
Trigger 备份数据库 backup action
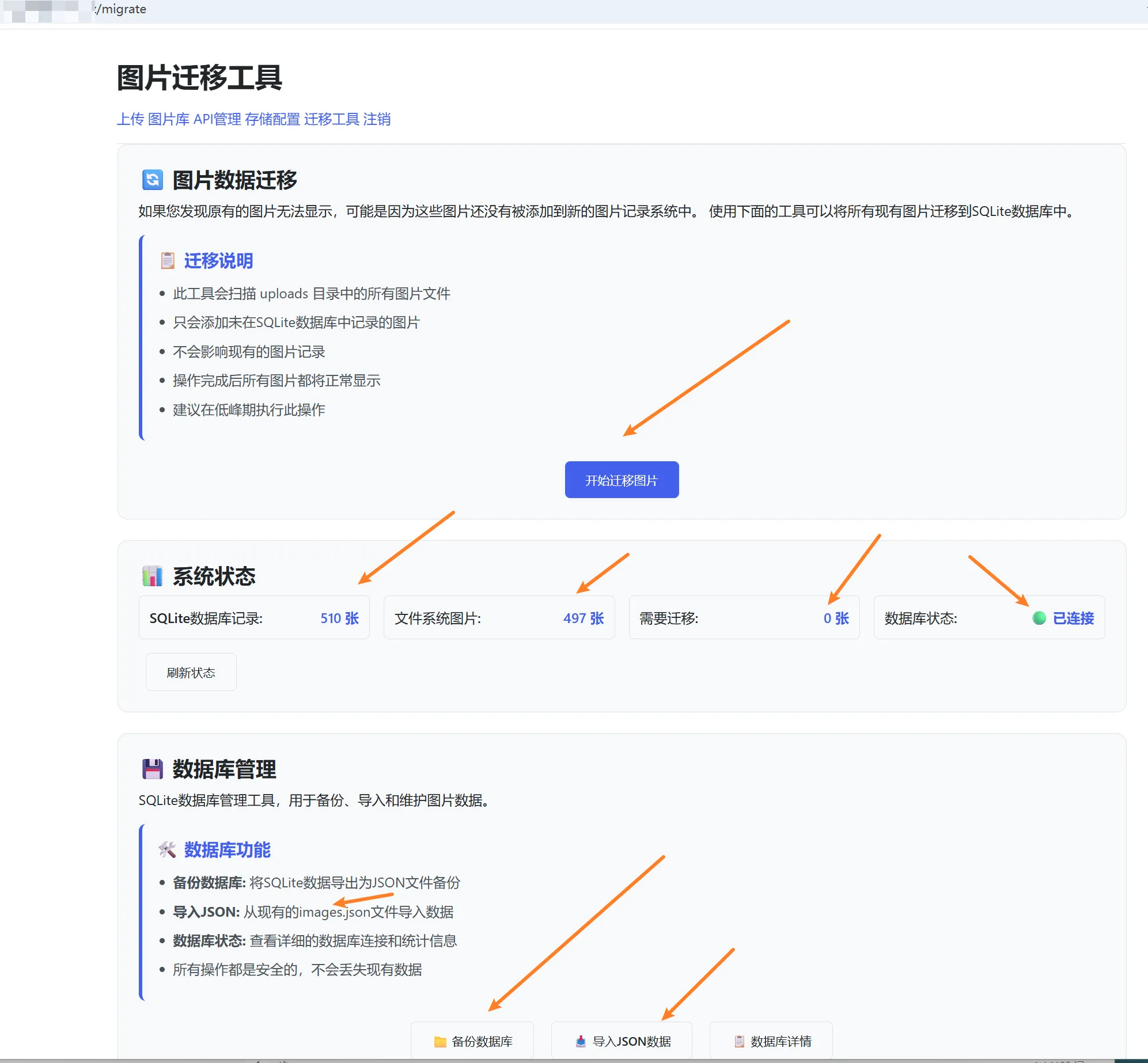(x=472, y=1040)
